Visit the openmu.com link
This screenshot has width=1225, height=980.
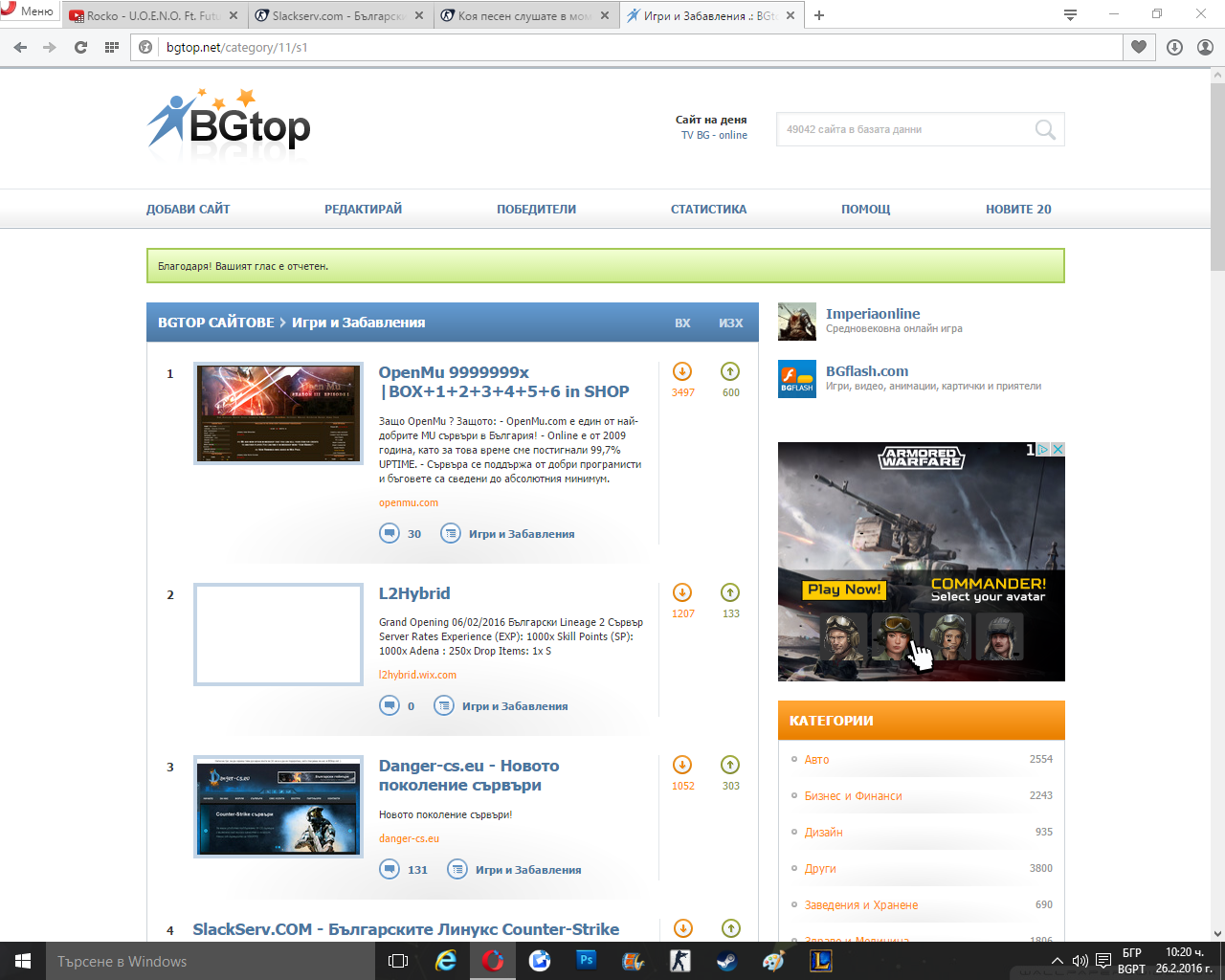pyautogui.click(x=409, y=502)
